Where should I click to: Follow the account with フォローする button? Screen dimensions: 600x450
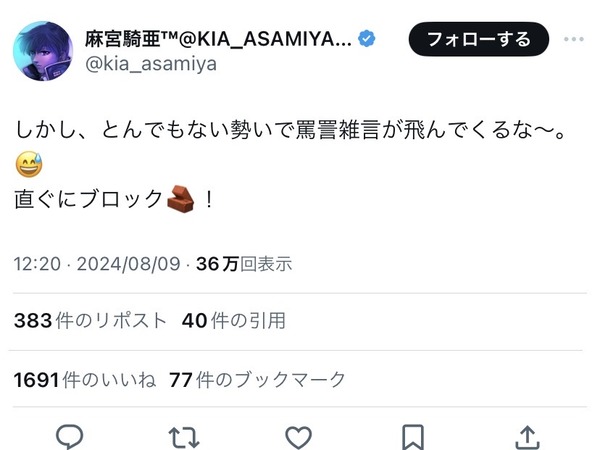pyautogui.click(x=479, y=39)
